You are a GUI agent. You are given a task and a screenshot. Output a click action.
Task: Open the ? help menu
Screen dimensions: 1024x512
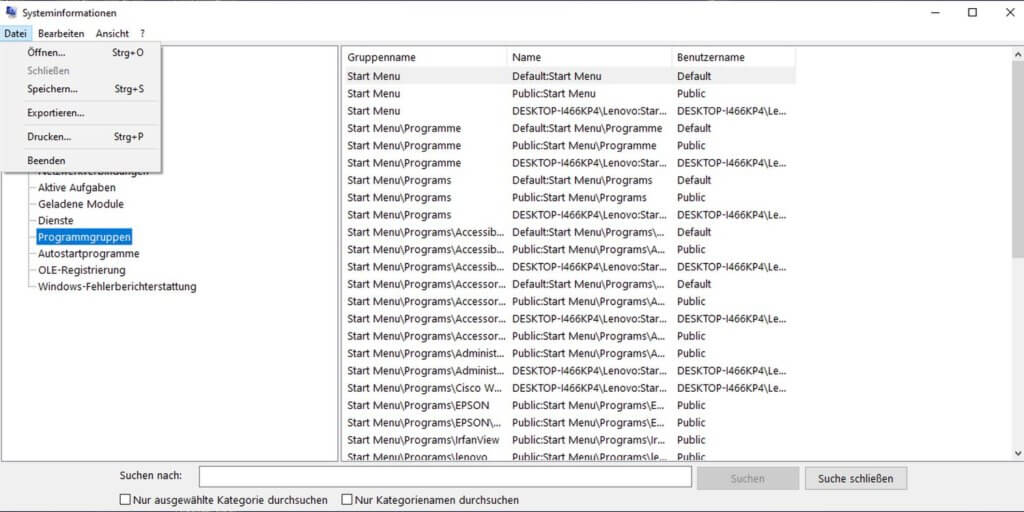click(142, 33)
